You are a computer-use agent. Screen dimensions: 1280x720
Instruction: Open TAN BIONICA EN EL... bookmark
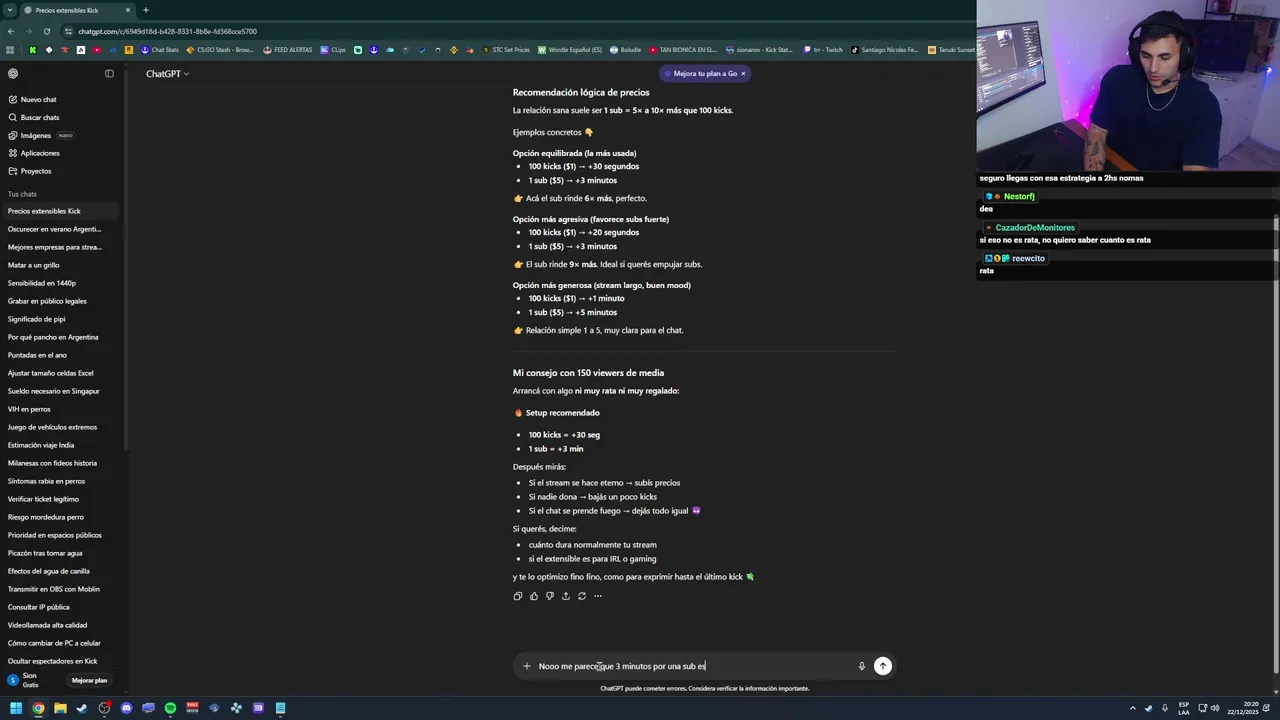coord(683,50)
